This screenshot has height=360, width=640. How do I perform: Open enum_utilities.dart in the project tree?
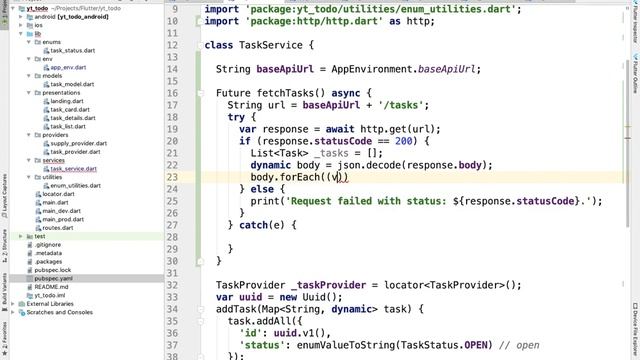76,186
